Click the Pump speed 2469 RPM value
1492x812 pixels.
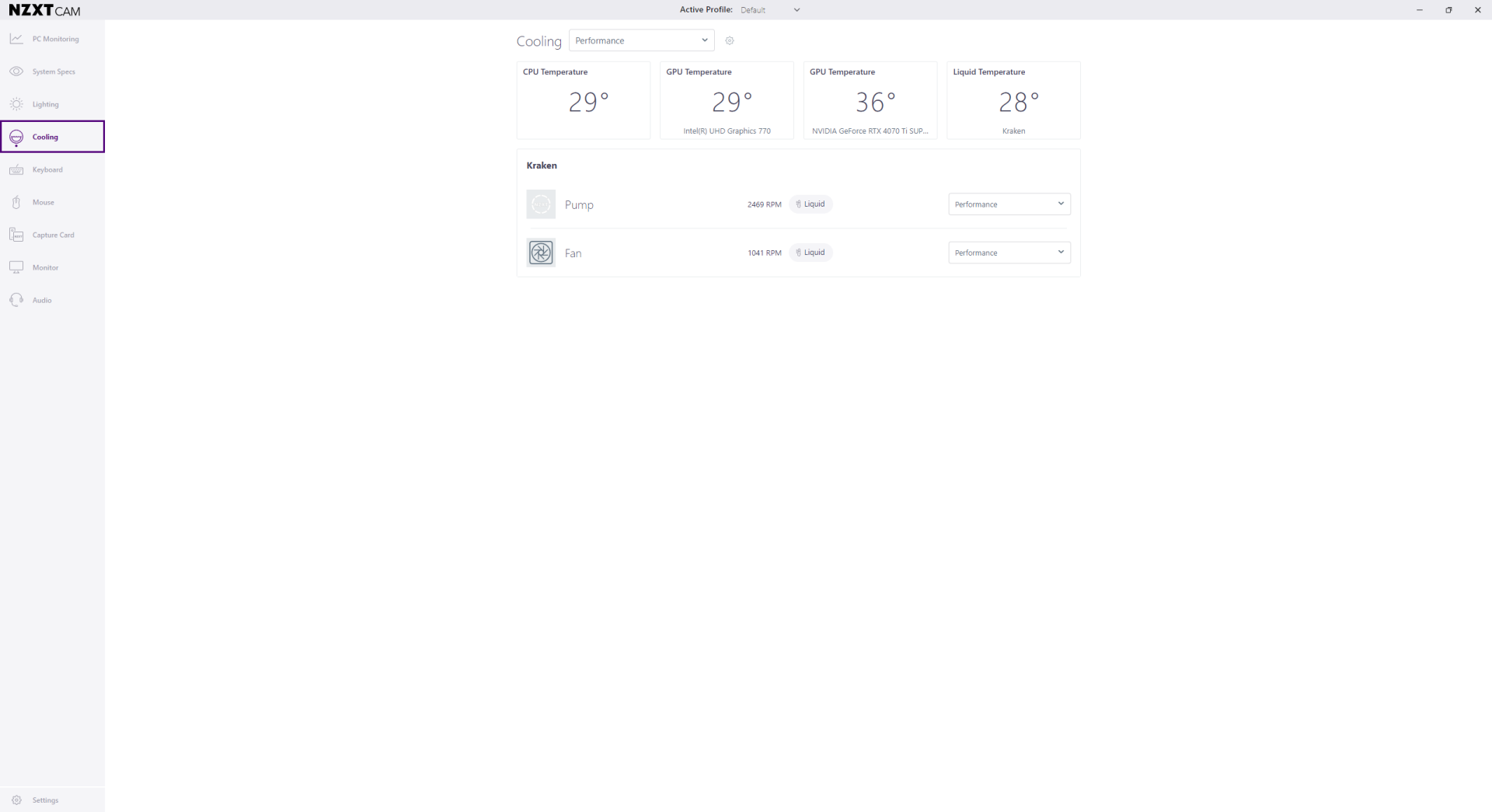[x=765, y=204]
